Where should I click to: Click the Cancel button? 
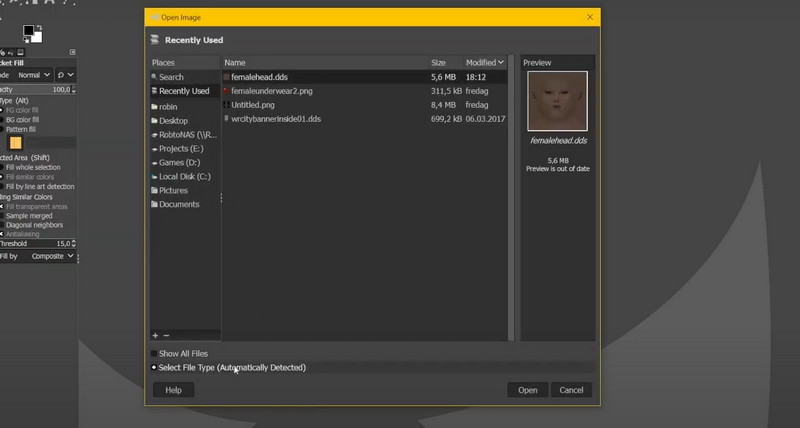(571, 390)
